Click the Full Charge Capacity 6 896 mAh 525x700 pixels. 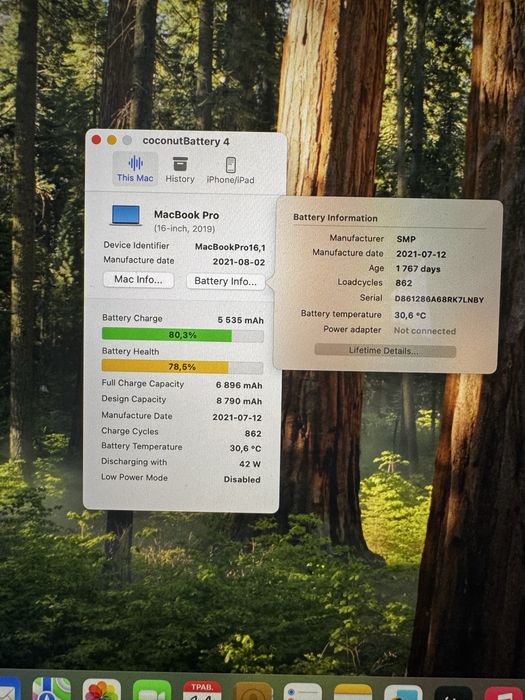click(x=239, y=385)
